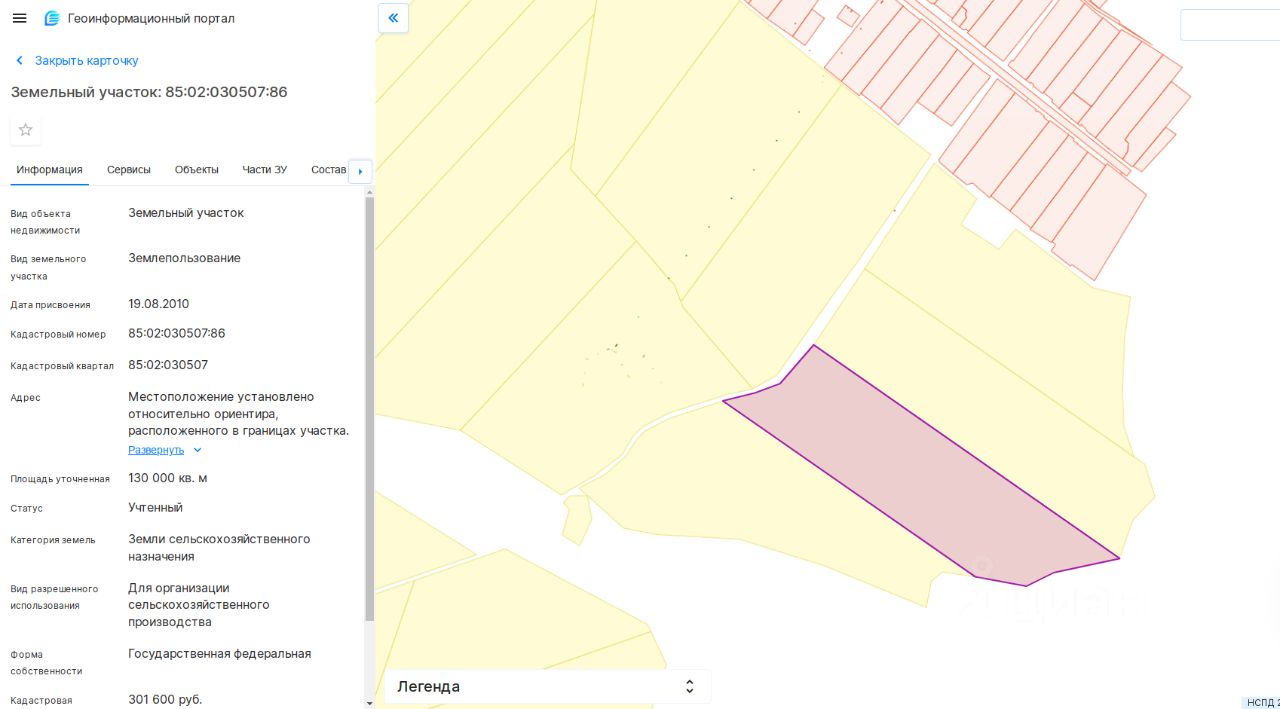Select the cadastral cost 301 600 руб.

(x=165, y=699)
